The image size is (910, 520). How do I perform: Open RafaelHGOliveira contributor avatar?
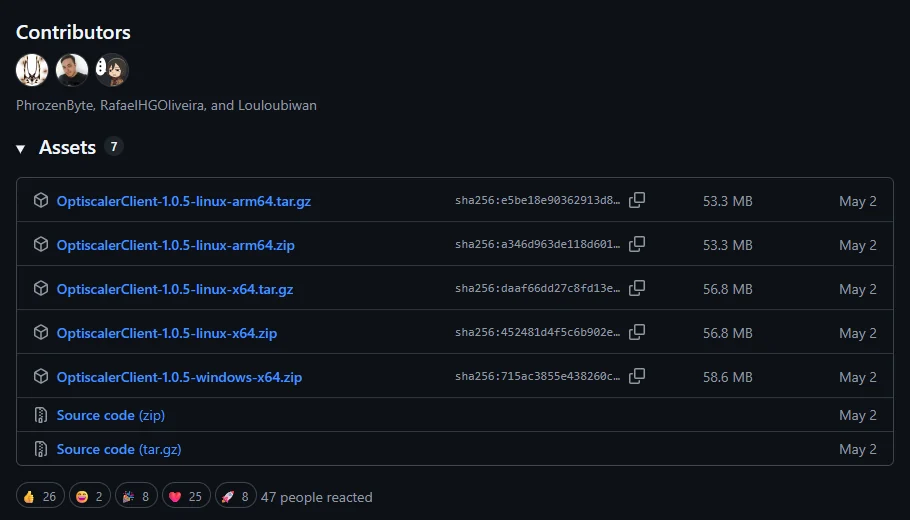[x=72, y=70]
